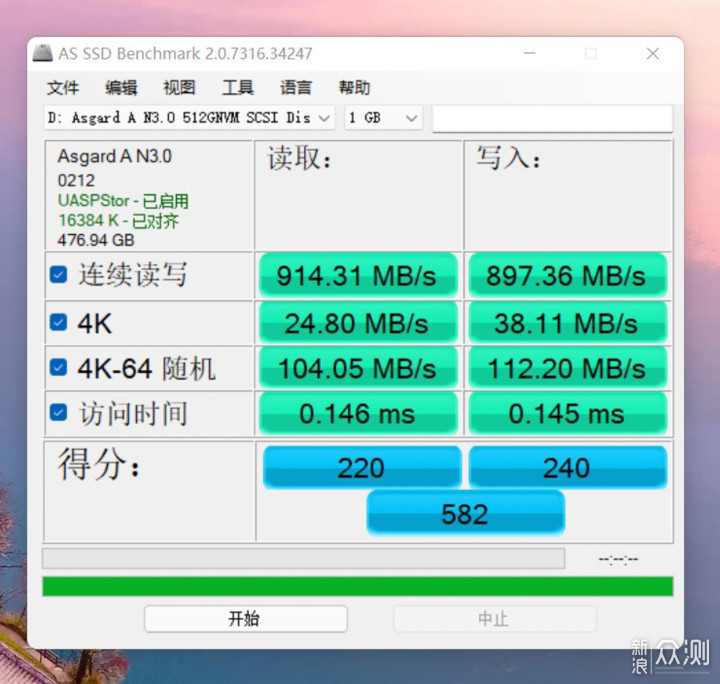The image size is (720, 684).
Task: Click the total score 582
Action: 465,513
